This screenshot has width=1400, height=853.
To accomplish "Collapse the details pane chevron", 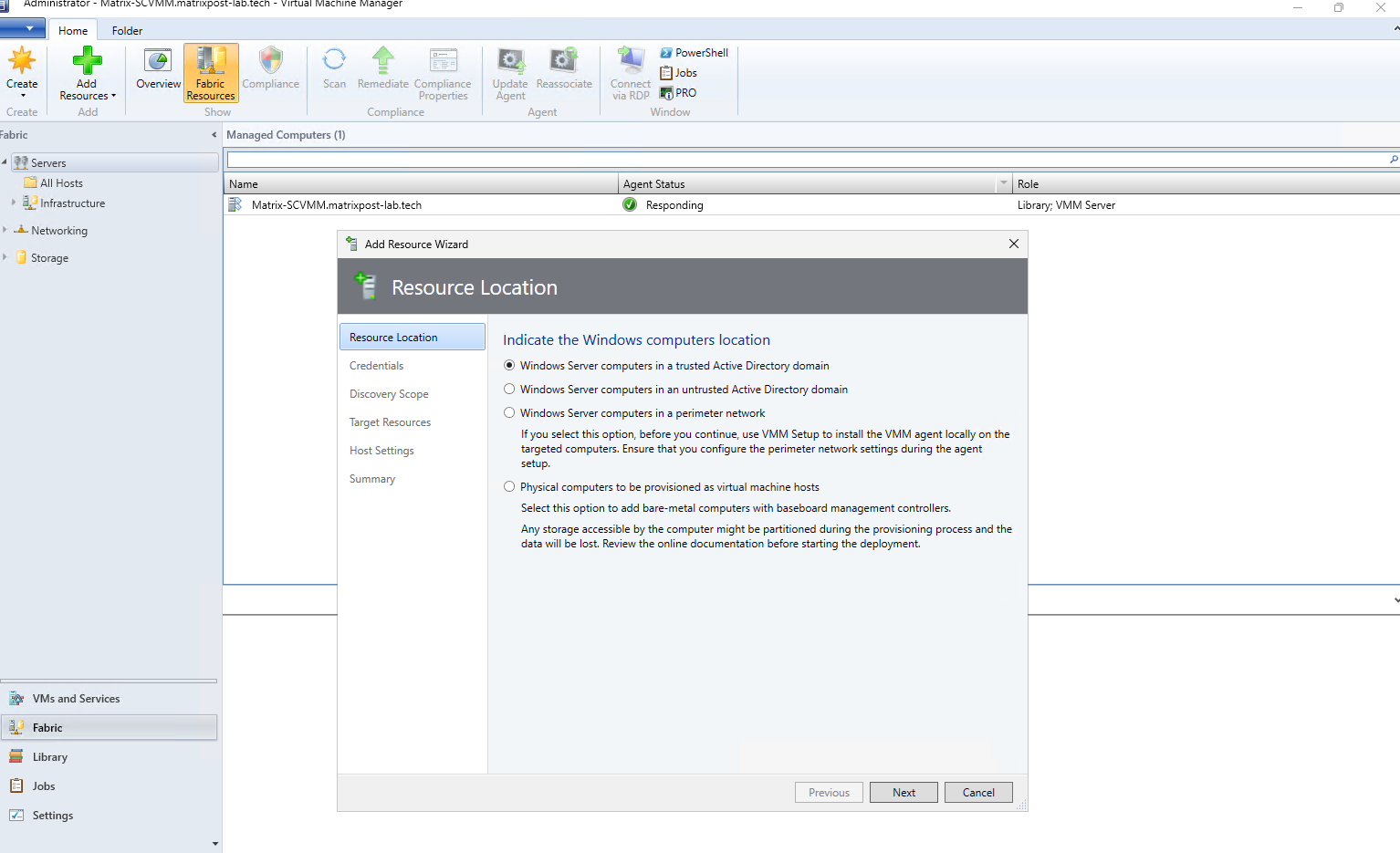I will [x=1395, y=600].
